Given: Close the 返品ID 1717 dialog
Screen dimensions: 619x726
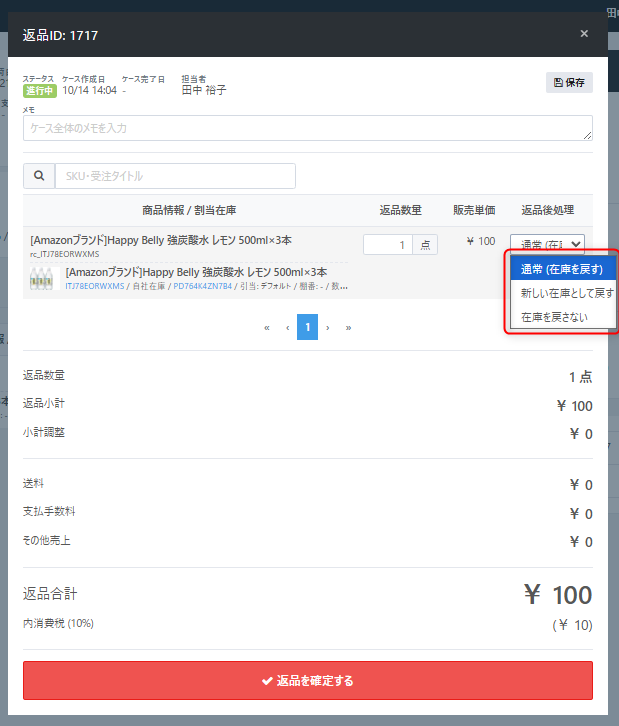Looking at the screenshot, I should (x=584, y=34).
